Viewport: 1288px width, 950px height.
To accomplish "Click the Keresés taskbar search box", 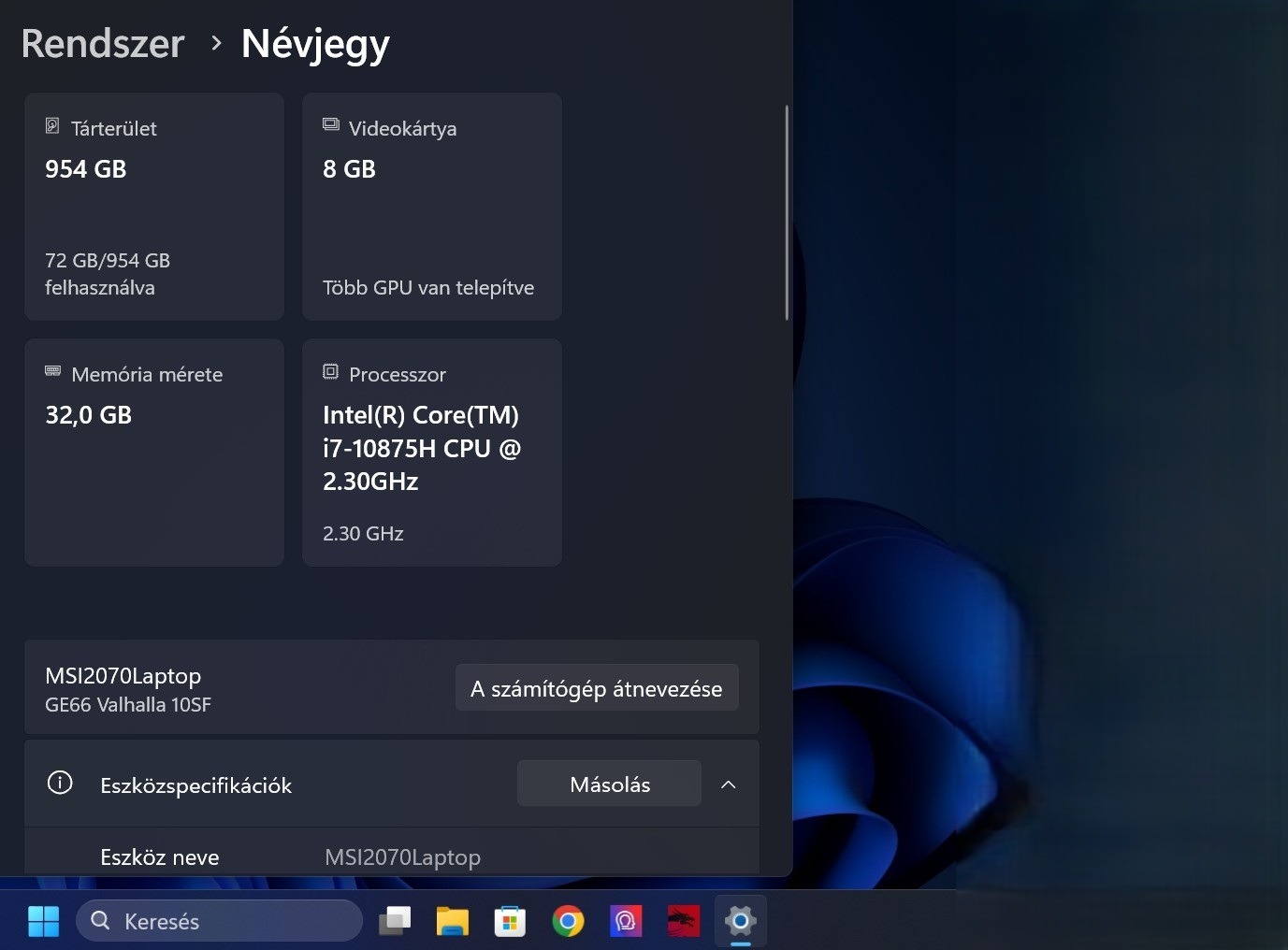I will click(219, 921).
